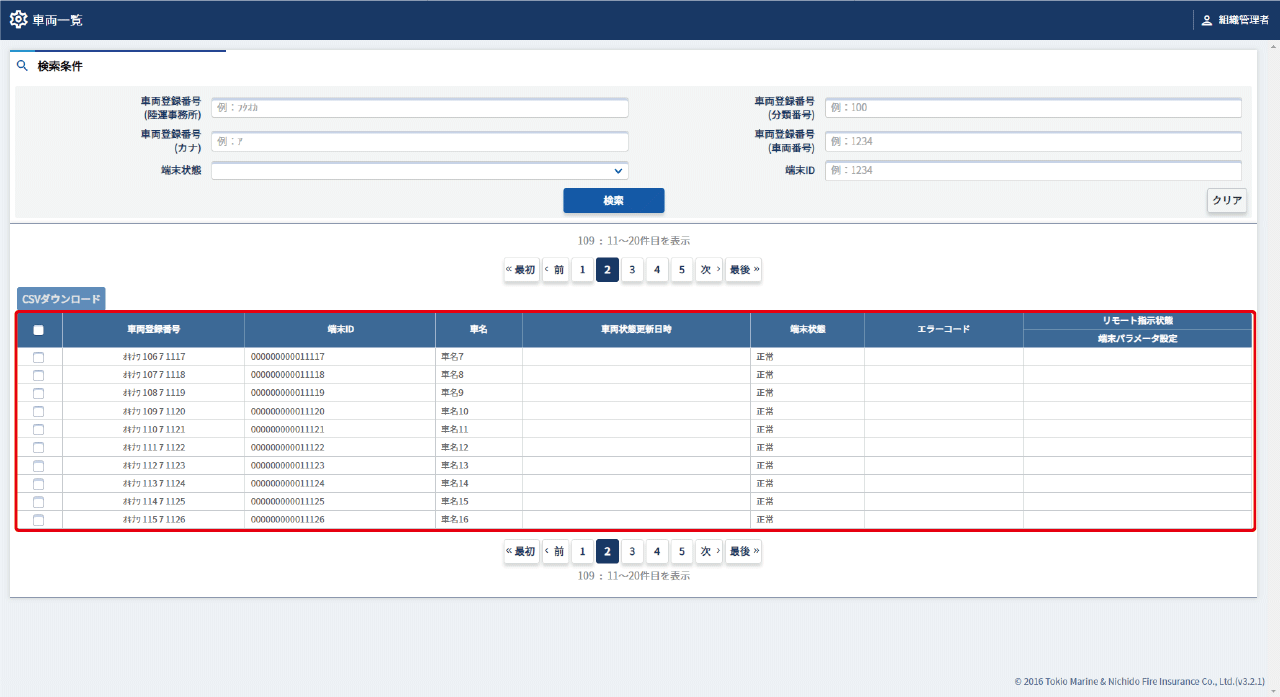Click the blue 検索 button

coord(613,201)
